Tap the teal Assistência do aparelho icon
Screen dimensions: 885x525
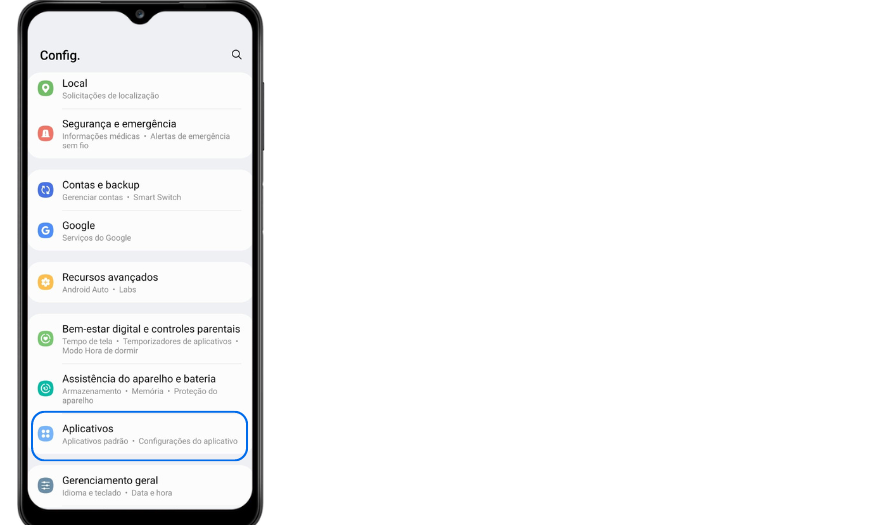[46, 388]
